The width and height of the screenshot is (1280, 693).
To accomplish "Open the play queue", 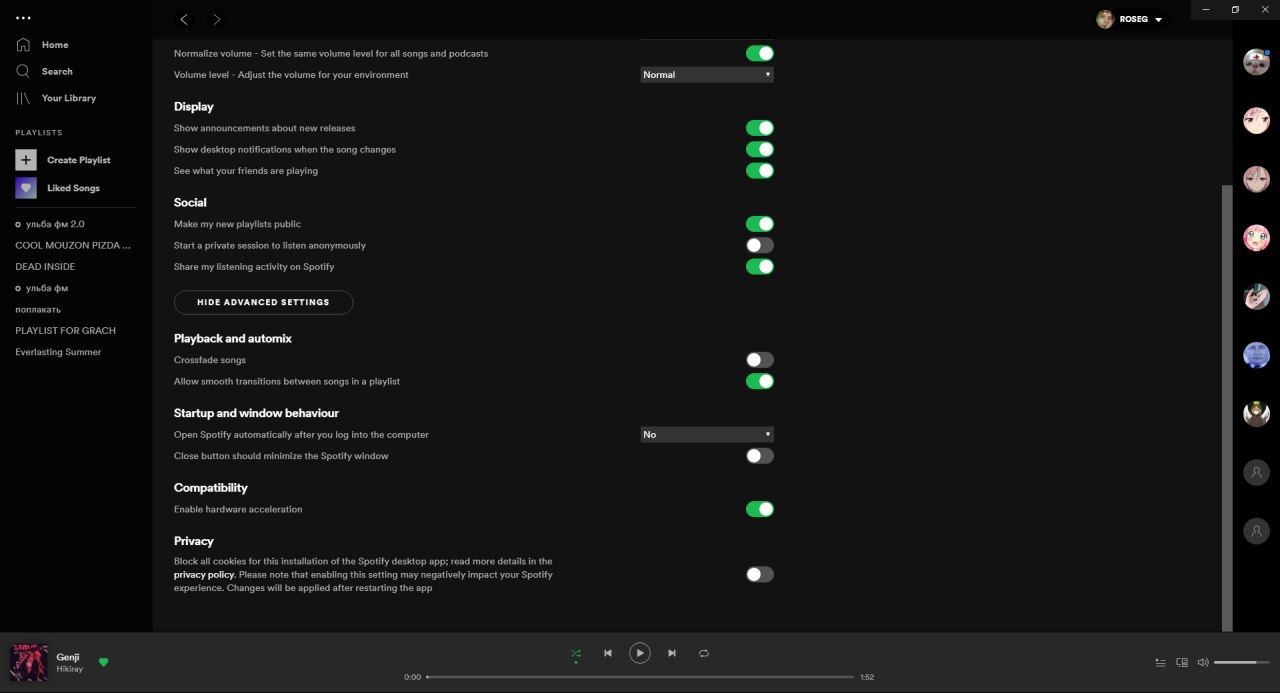I will (x=1160, y=662).
